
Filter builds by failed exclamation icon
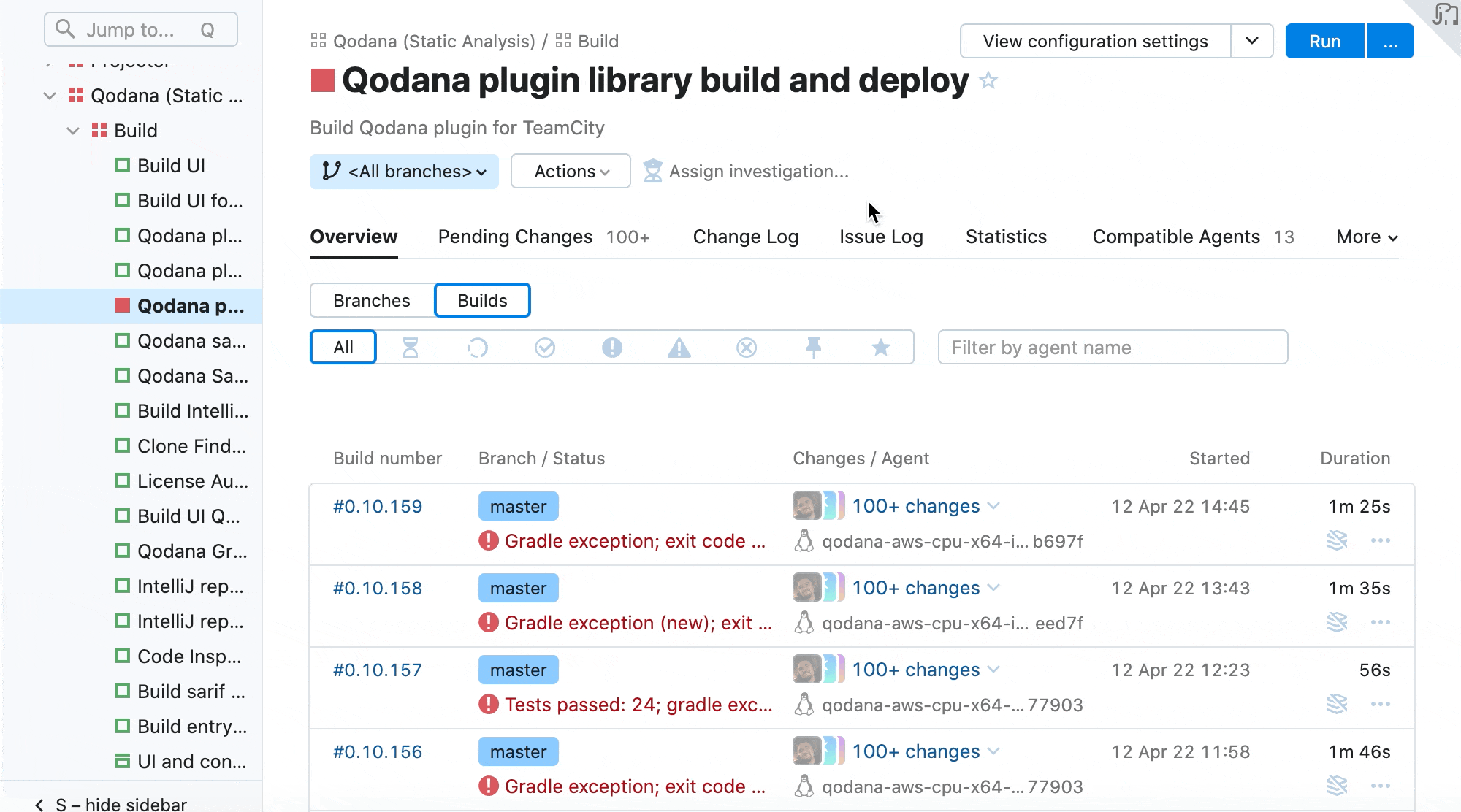point(612,348)
